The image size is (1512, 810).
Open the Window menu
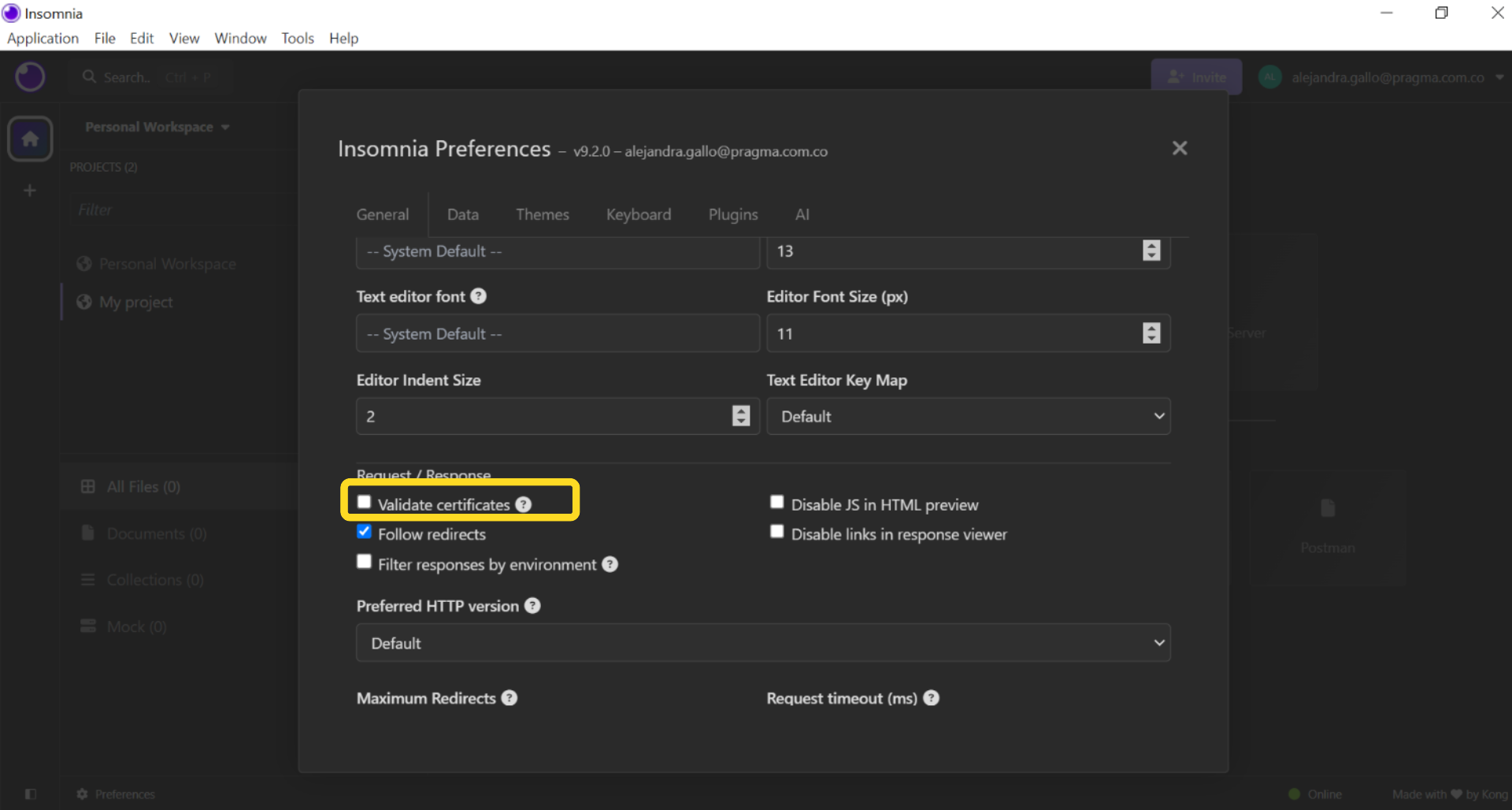pyautogui.click(x=240, y=38)
